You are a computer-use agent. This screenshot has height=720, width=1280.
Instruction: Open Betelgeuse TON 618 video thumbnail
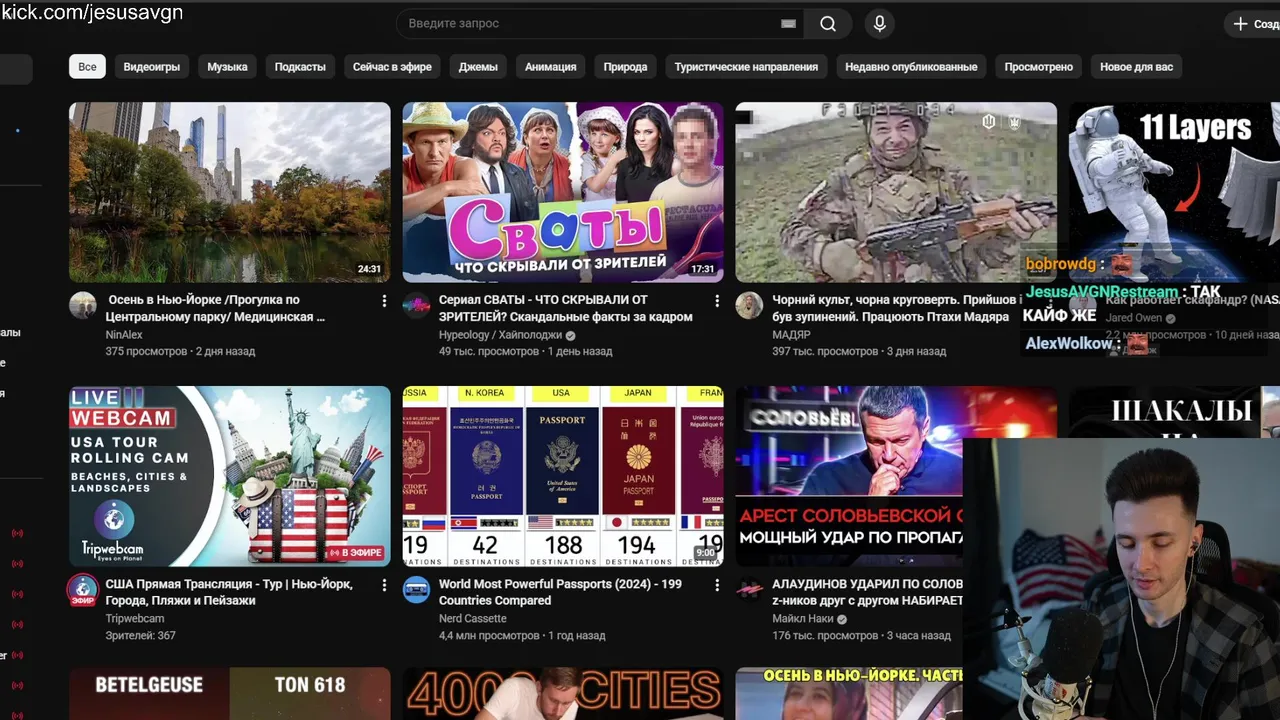(x=230, y=694)
